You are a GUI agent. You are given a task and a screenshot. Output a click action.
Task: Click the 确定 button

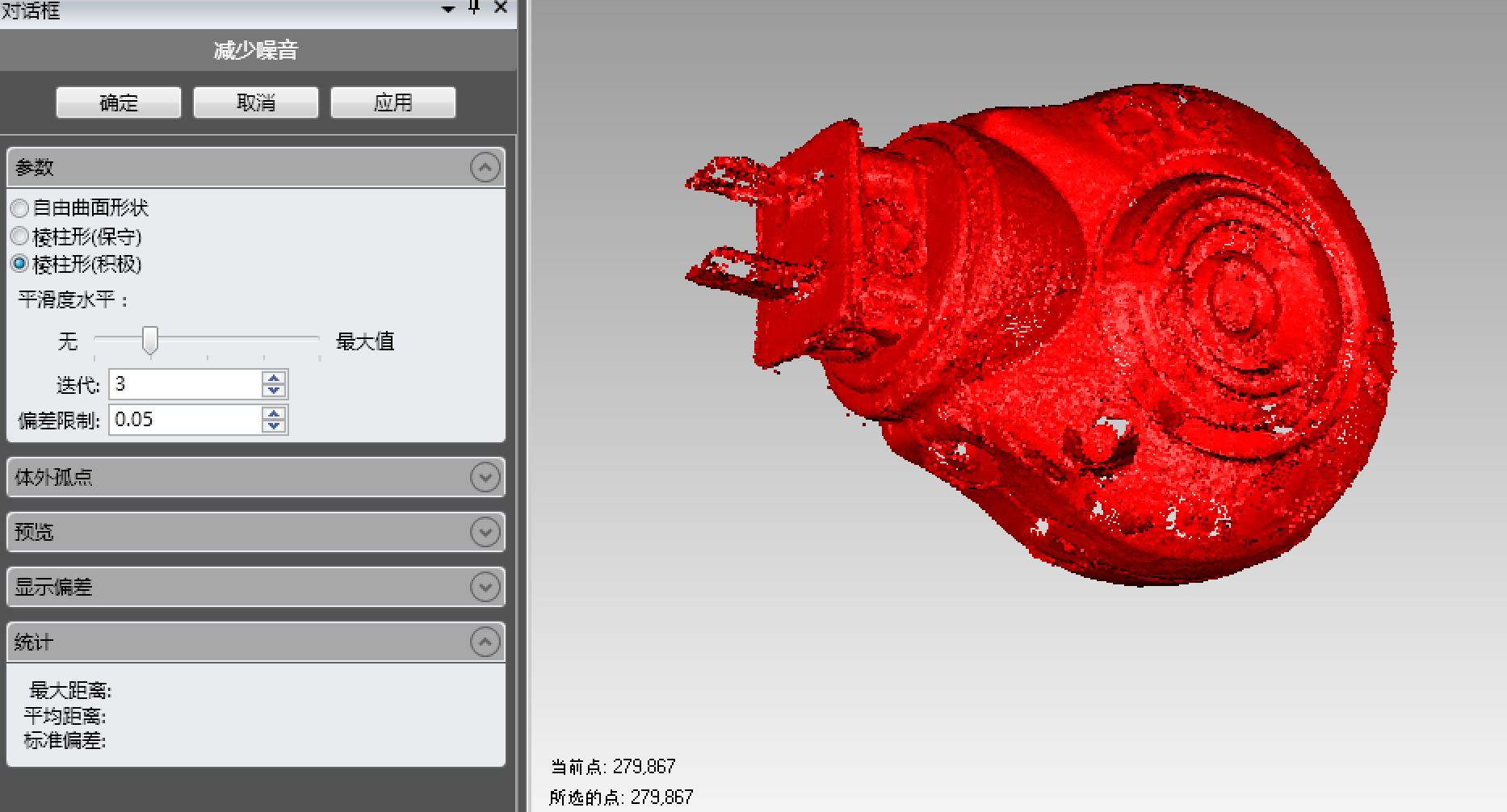[119, 103]
